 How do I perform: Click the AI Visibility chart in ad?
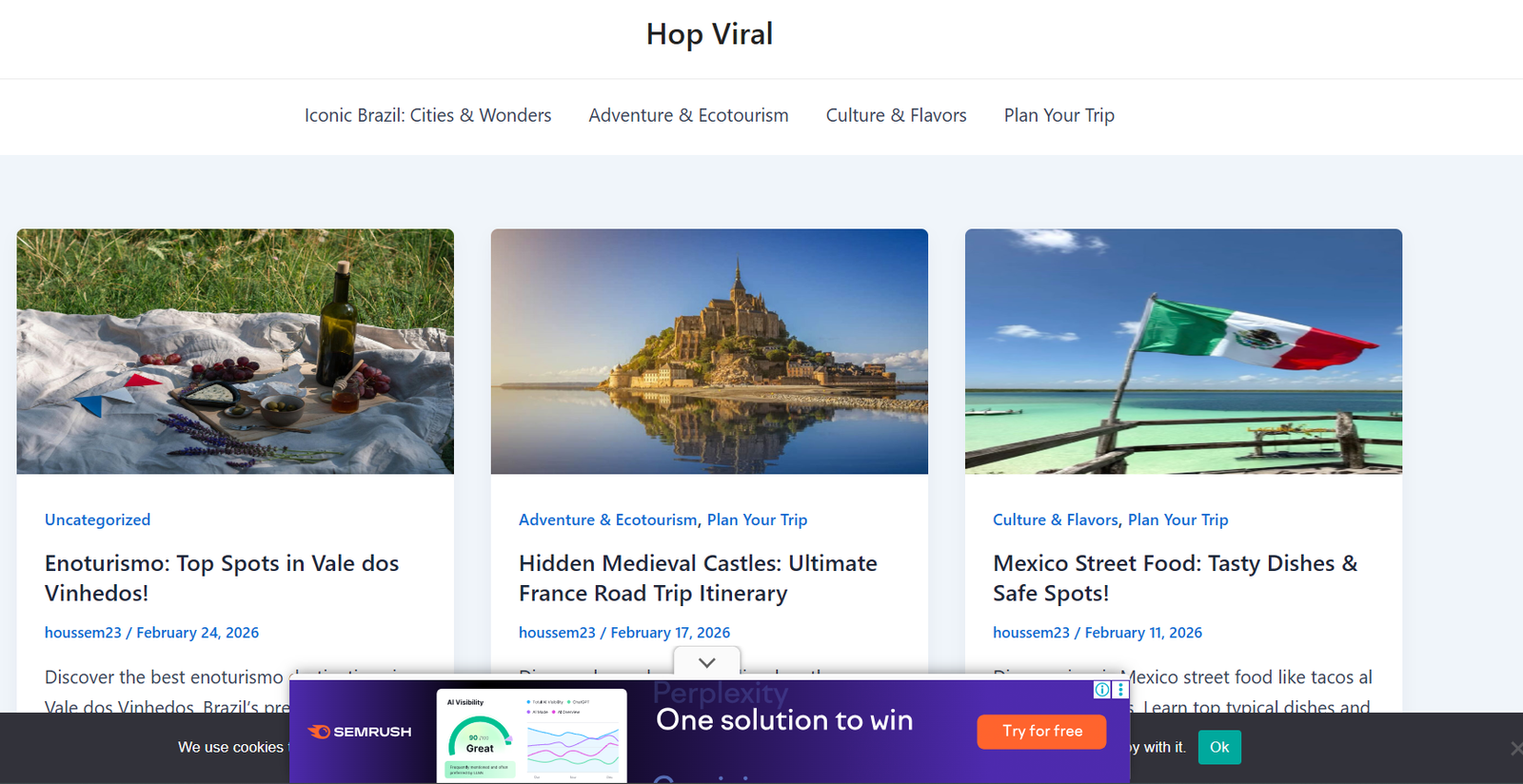click(531, 735)
